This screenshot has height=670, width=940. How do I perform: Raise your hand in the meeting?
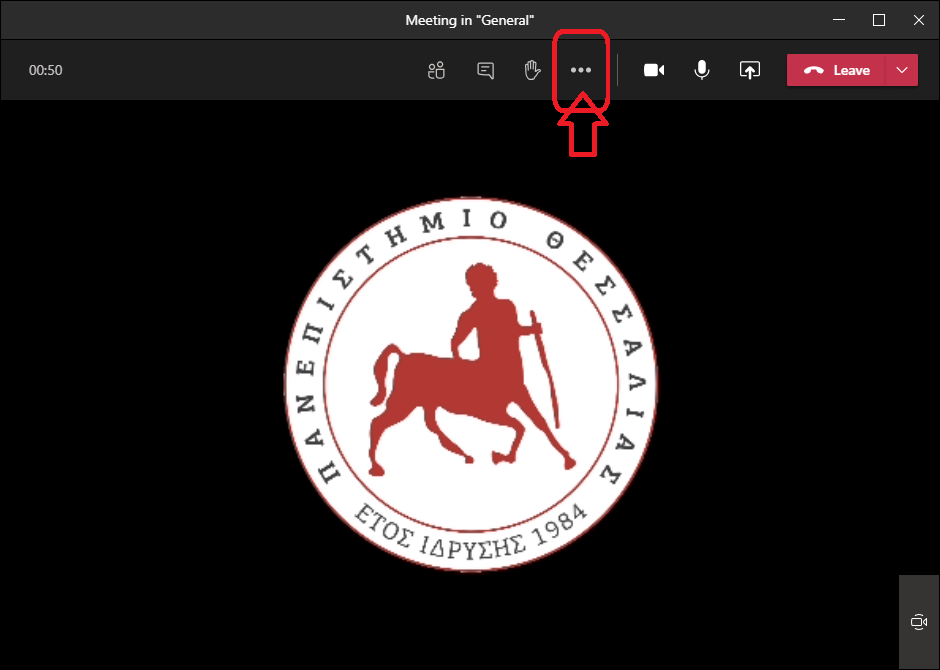(533, 70)
